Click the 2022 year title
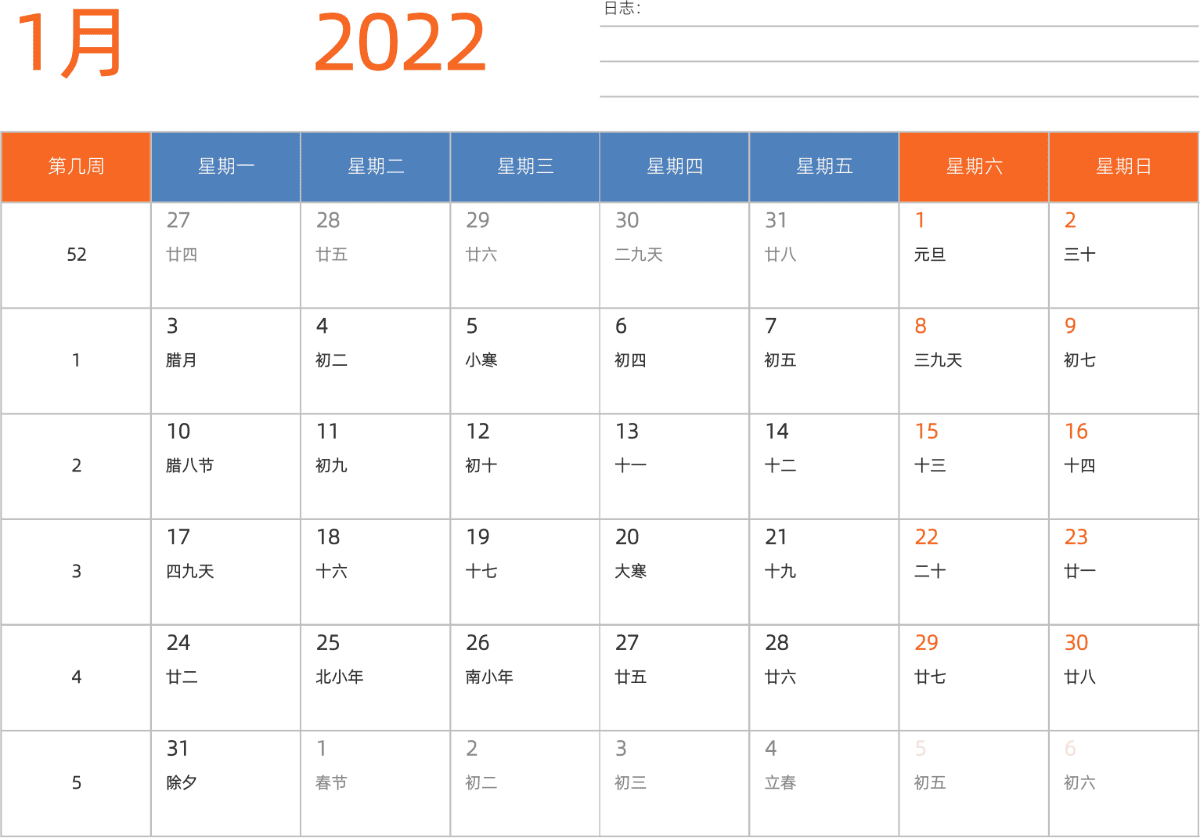The image size is (1200, 838). [400, 43]
